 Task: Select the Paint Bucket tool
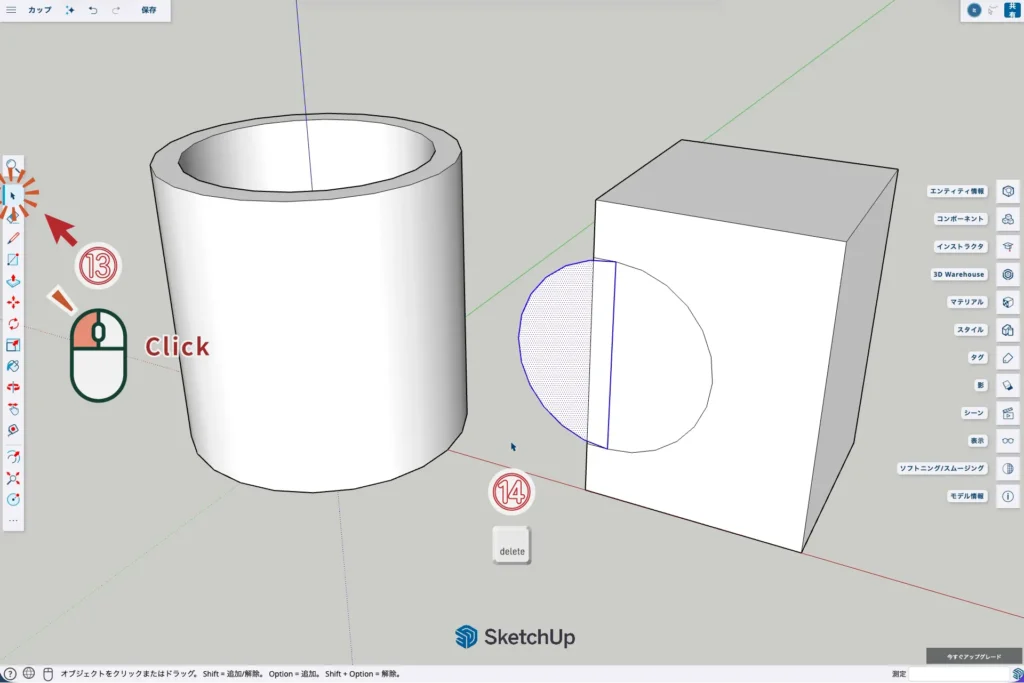[13, 366]
